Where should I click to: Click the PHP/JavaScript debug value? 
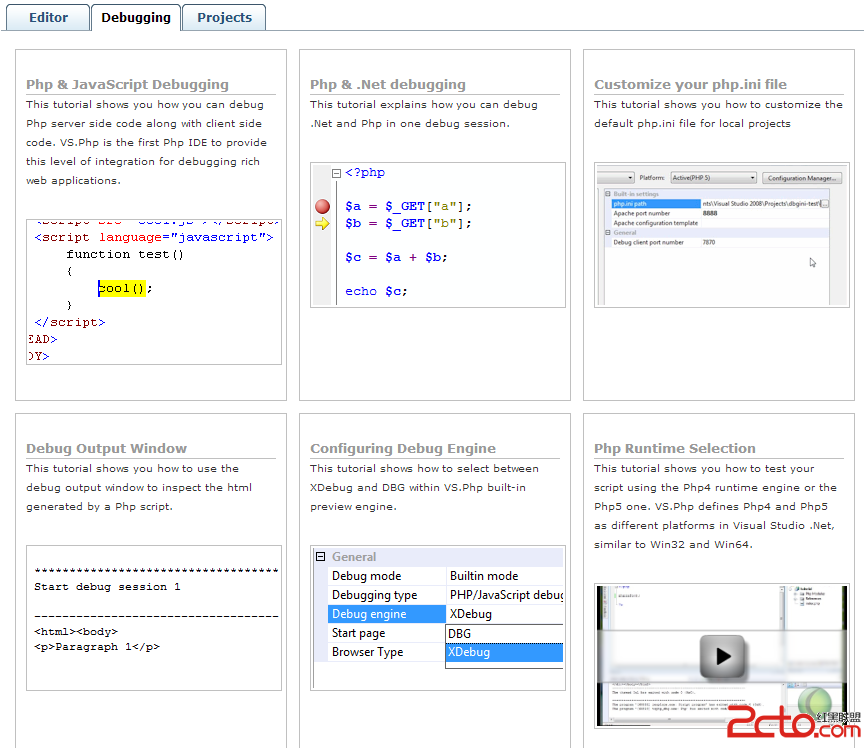pyautogui.click(x=506, y=595)
